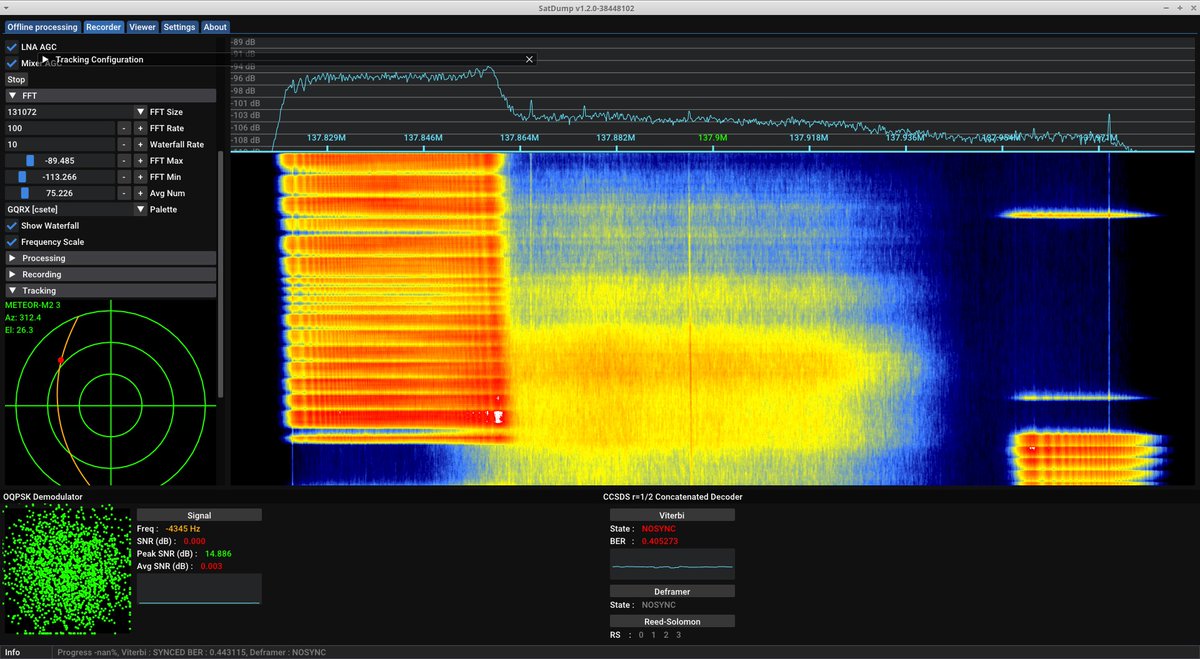Increase Waterfall Rate with plus button
1200x659 pixels.
pos(140,145)
